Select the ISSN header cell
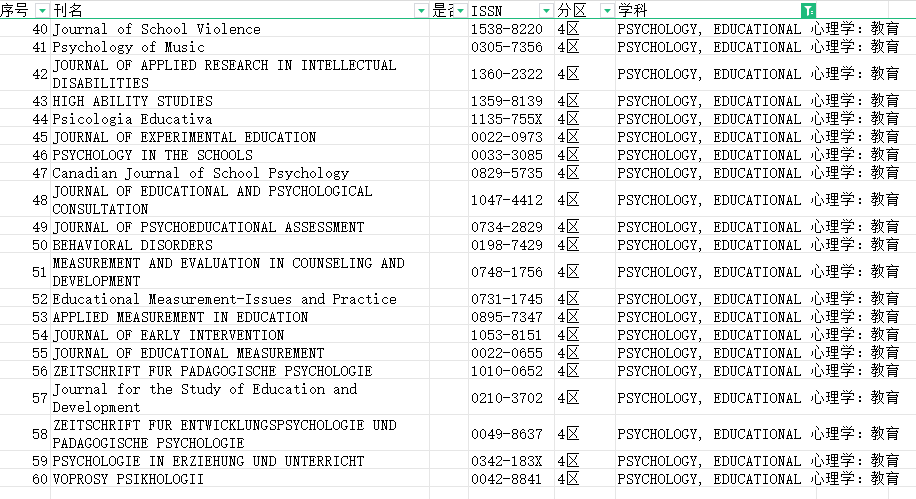The height and width of the screenshot is (499, 916). pos(511,10)
